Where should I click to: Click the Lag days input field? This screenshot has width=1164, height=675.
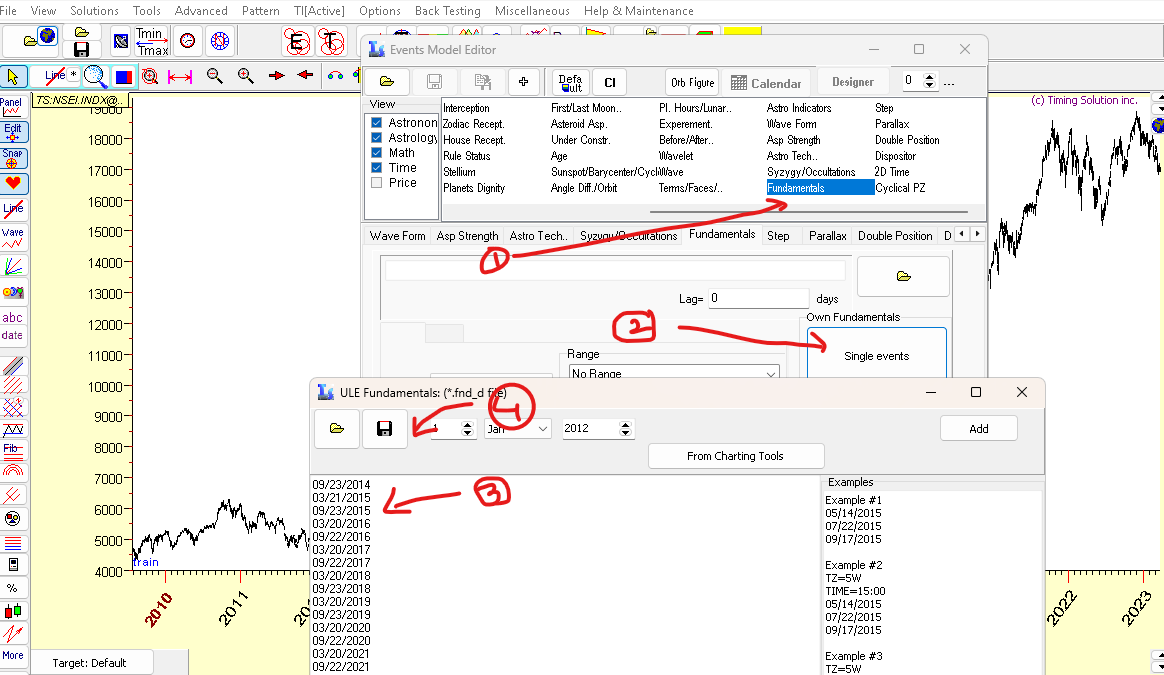click(758, 299)
